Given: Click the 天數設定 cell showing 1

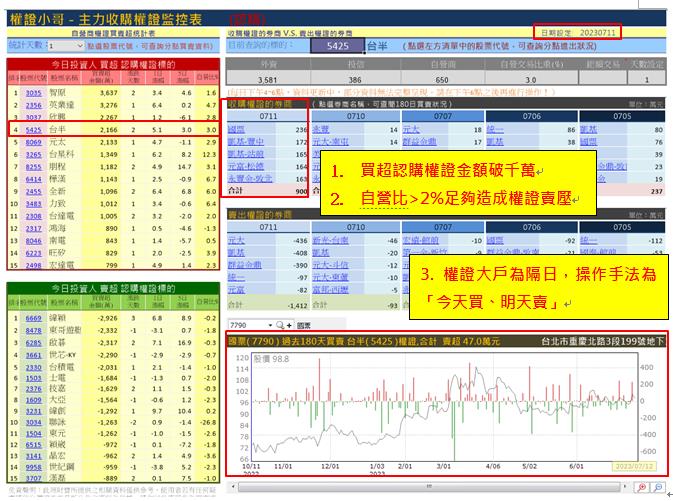Looking at the screenshot, I should pos(646,79).
